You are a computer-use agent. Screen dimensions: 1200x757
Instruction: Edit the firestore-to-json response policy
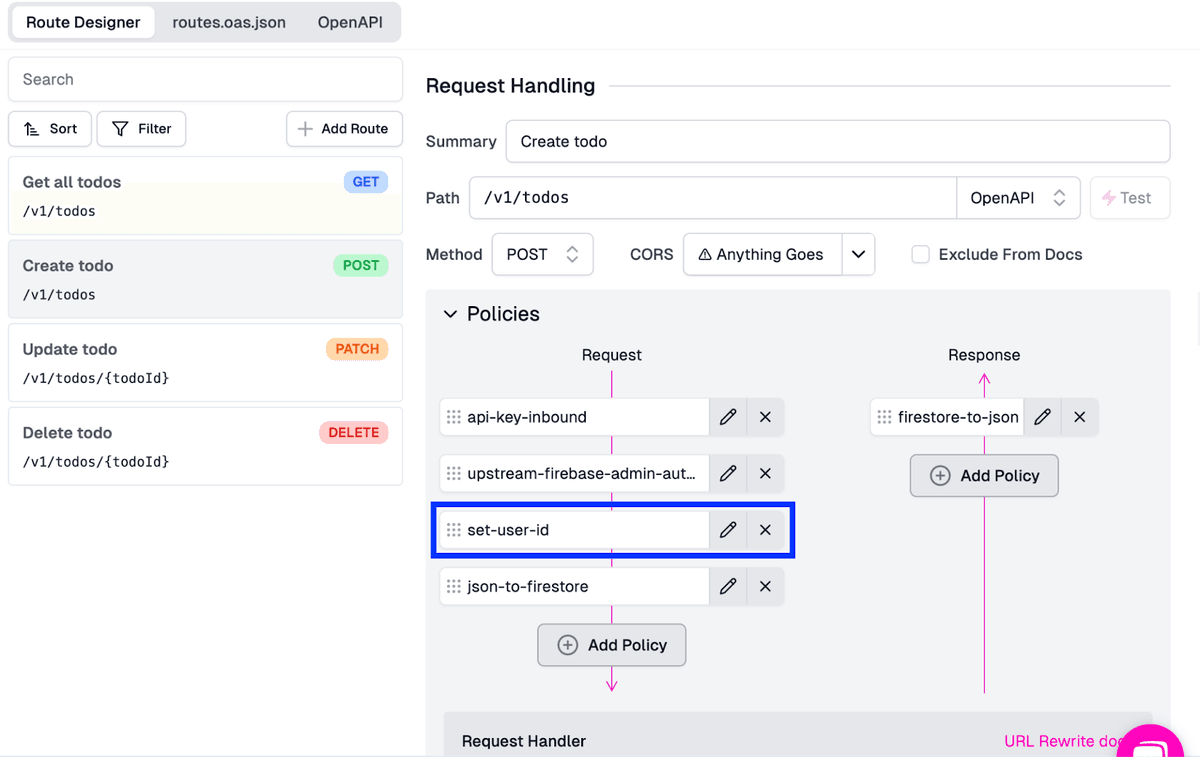click(x=1042, y=417)
